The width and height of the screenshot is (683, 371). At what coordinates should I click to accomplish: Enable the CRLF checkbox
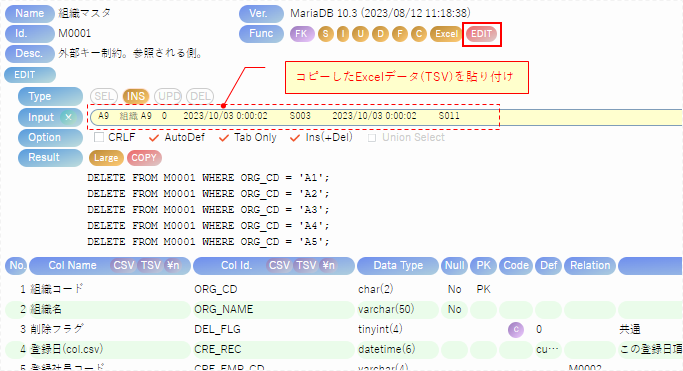[99, 138]
